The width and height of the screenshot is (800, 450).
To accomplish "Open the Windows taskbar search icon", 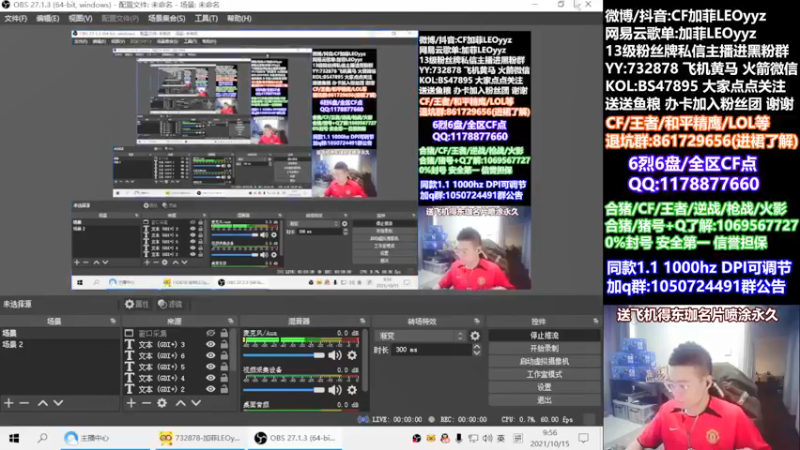I will pyautogui.click(x=43, y=438).
